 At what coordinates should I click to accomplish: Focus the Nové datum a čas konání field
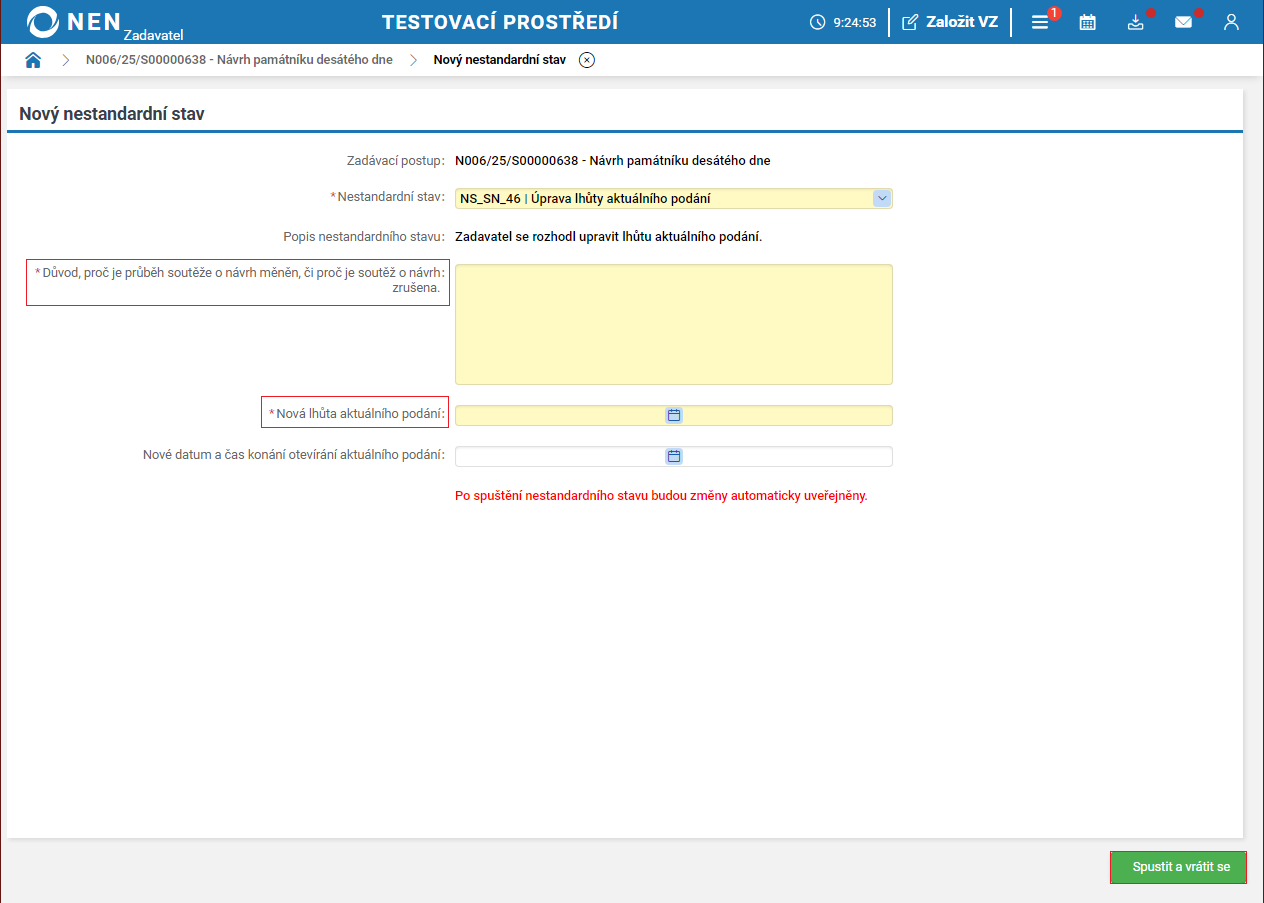pos(674,456)
